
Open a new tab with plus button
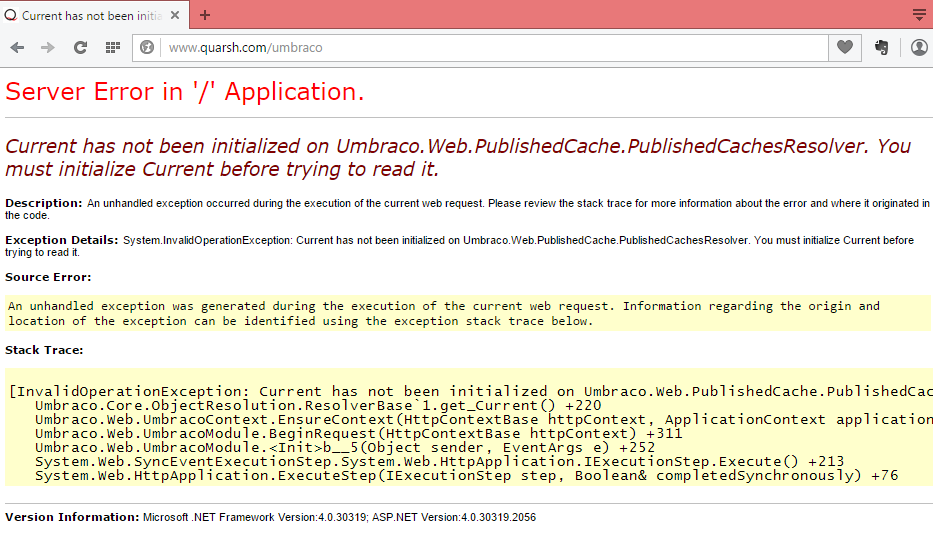(x=205, y=15)
